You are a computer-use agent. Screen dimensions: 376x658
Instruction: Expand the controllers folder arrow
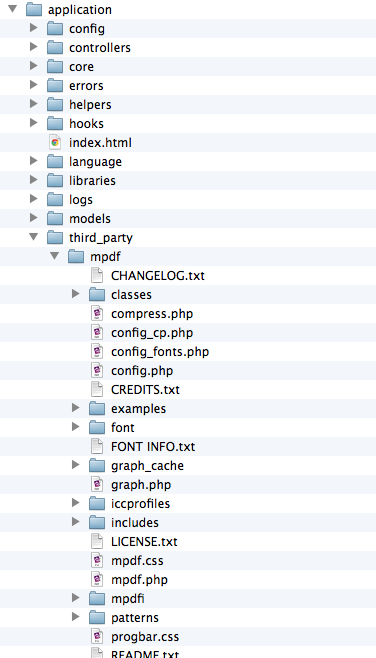tap(34, 47)
